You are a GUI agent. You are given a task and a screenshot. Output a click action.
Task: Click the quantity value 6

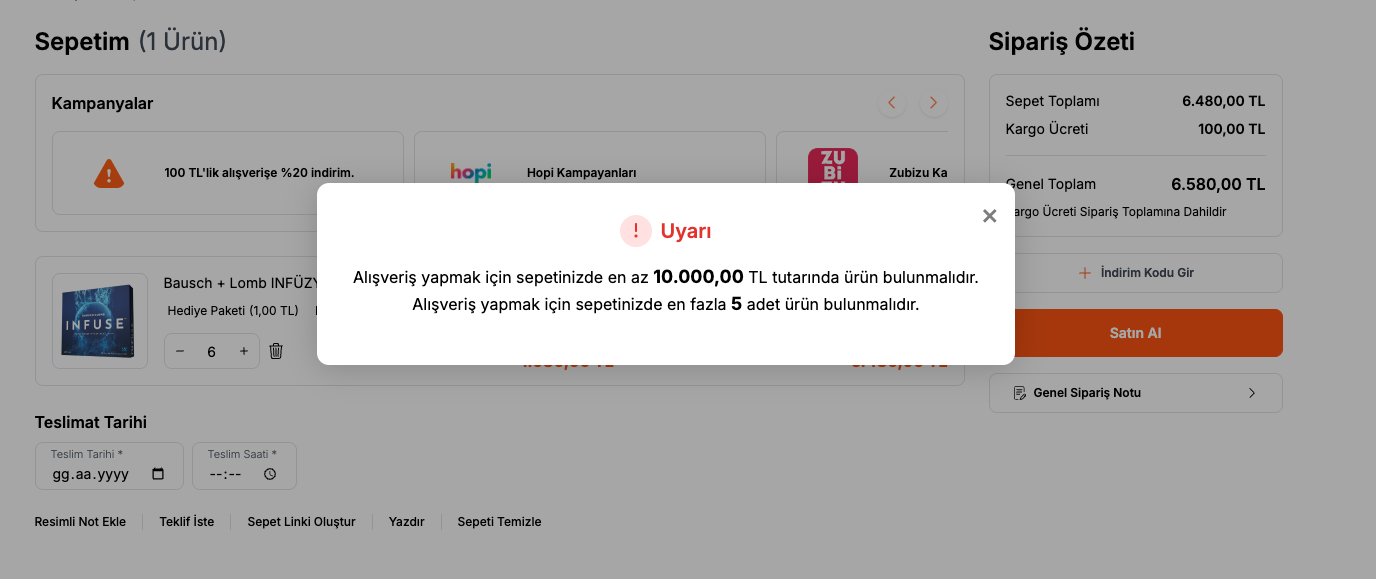pos(212,352)
